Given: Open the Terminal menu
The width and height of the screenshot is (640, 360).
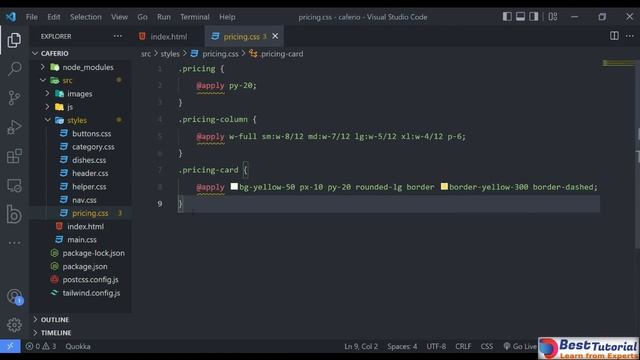Looking at the screenshot, I should (195, 17).
